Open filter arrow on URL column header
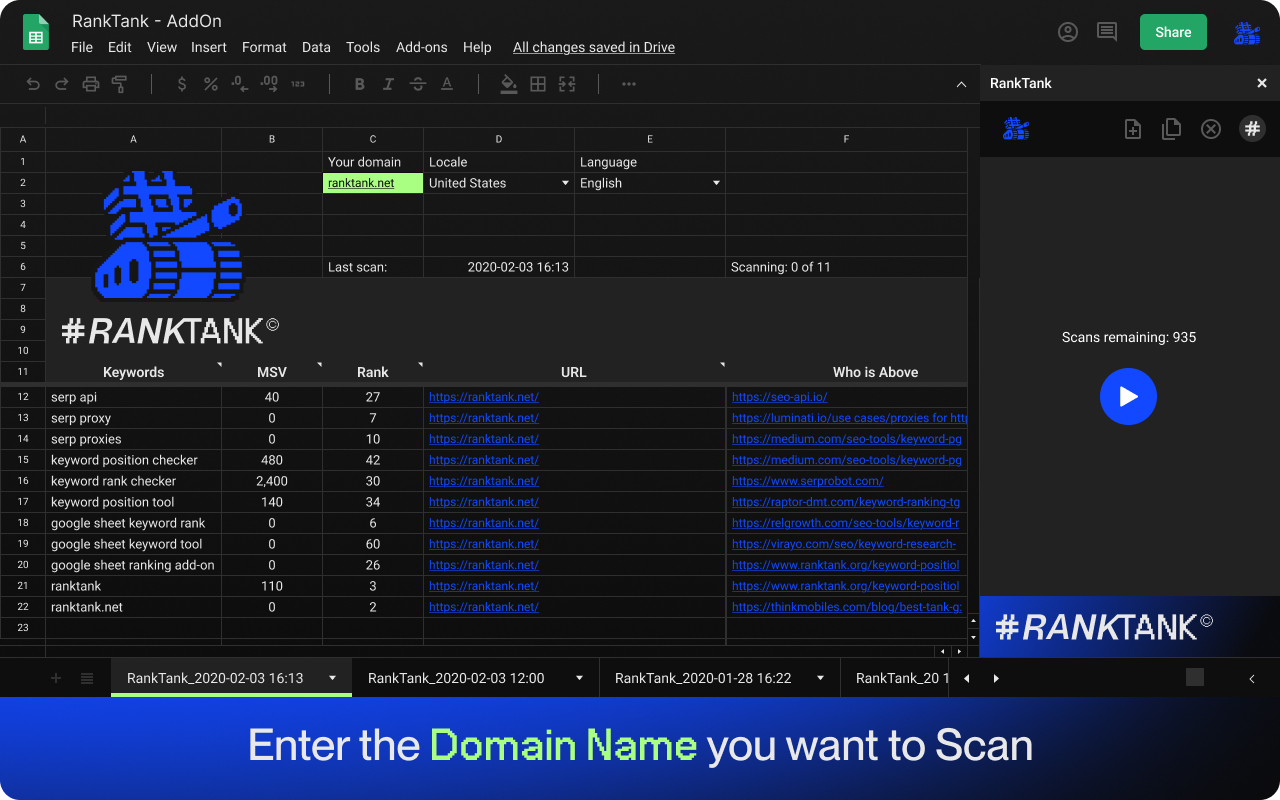Screen dimensions: 1280x800 [x=722, y=365]
